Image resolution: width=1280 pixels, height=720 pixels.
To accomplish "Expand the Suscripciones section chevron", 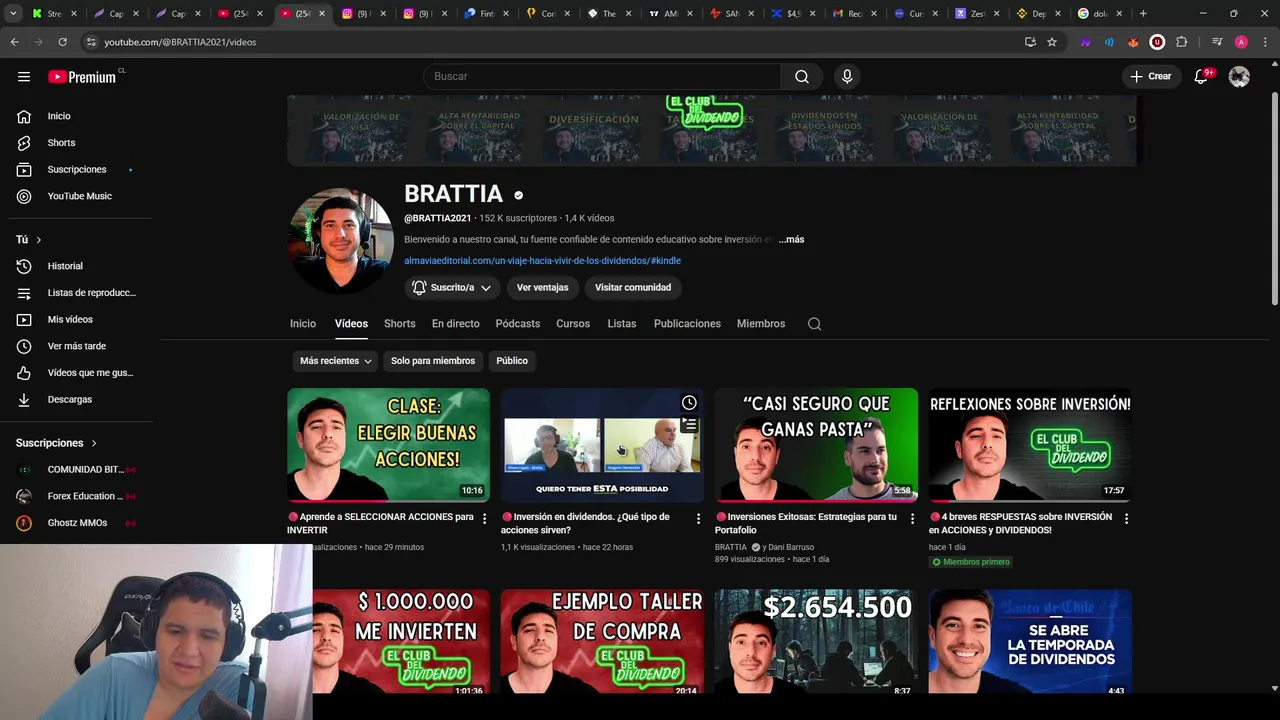I will point(94,443).
